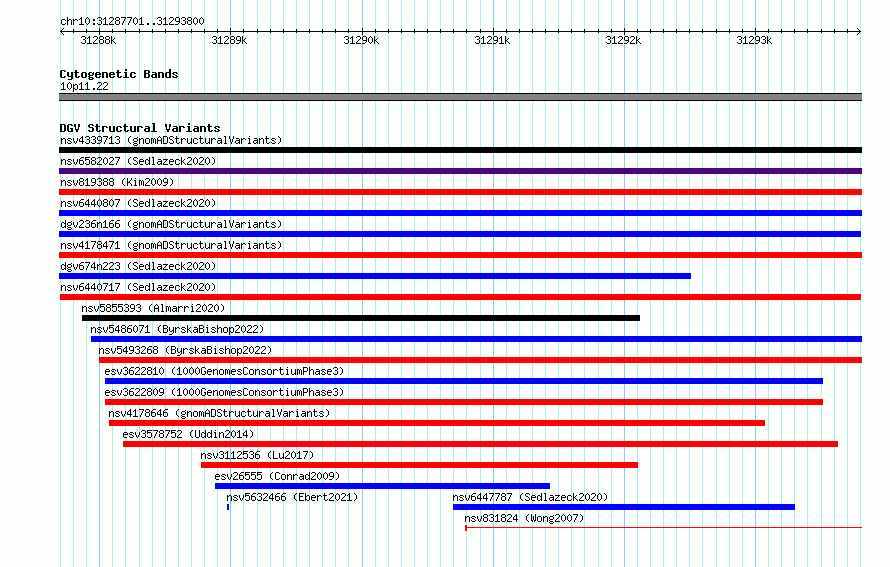Open nsv6447787 (Sedlazeck2020) label
The width and height of the screenshot is (890, 567).
(530, 497)
